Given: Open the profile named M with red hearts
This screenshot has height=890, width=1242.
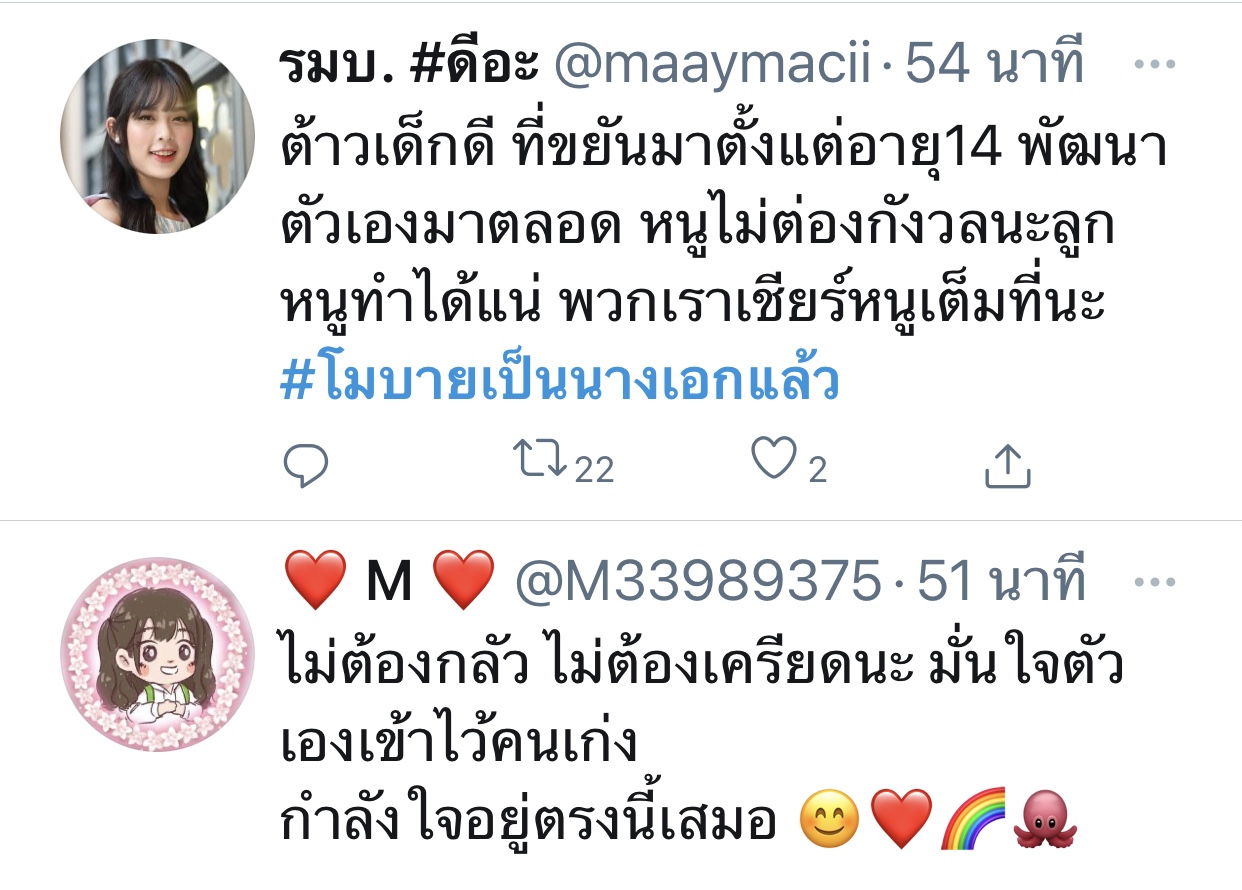Looking at the screenshot, I should [x=390, y=583].
